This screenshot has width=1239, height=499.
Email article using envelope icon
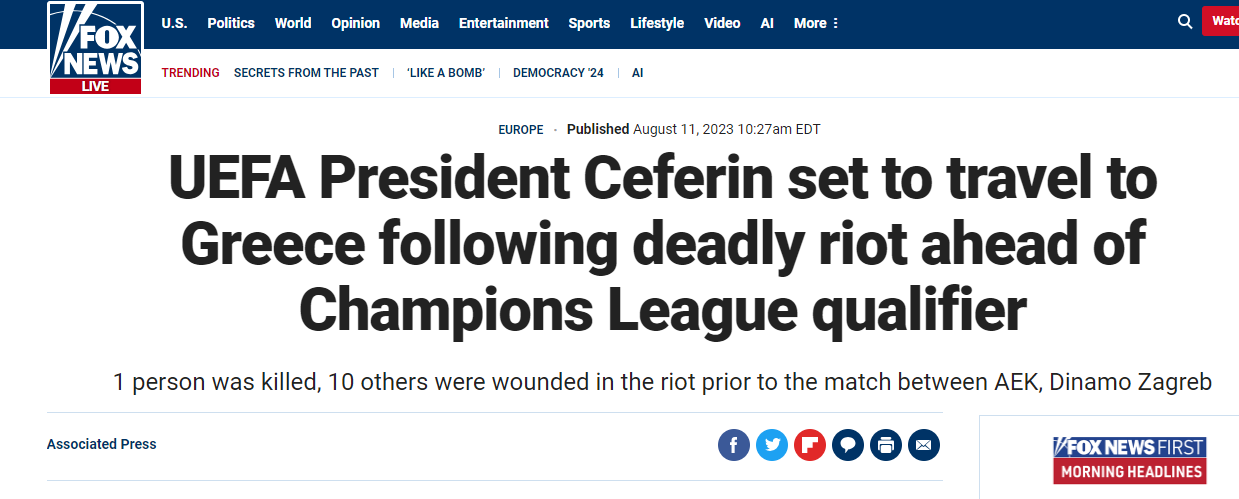coord(924,445)
